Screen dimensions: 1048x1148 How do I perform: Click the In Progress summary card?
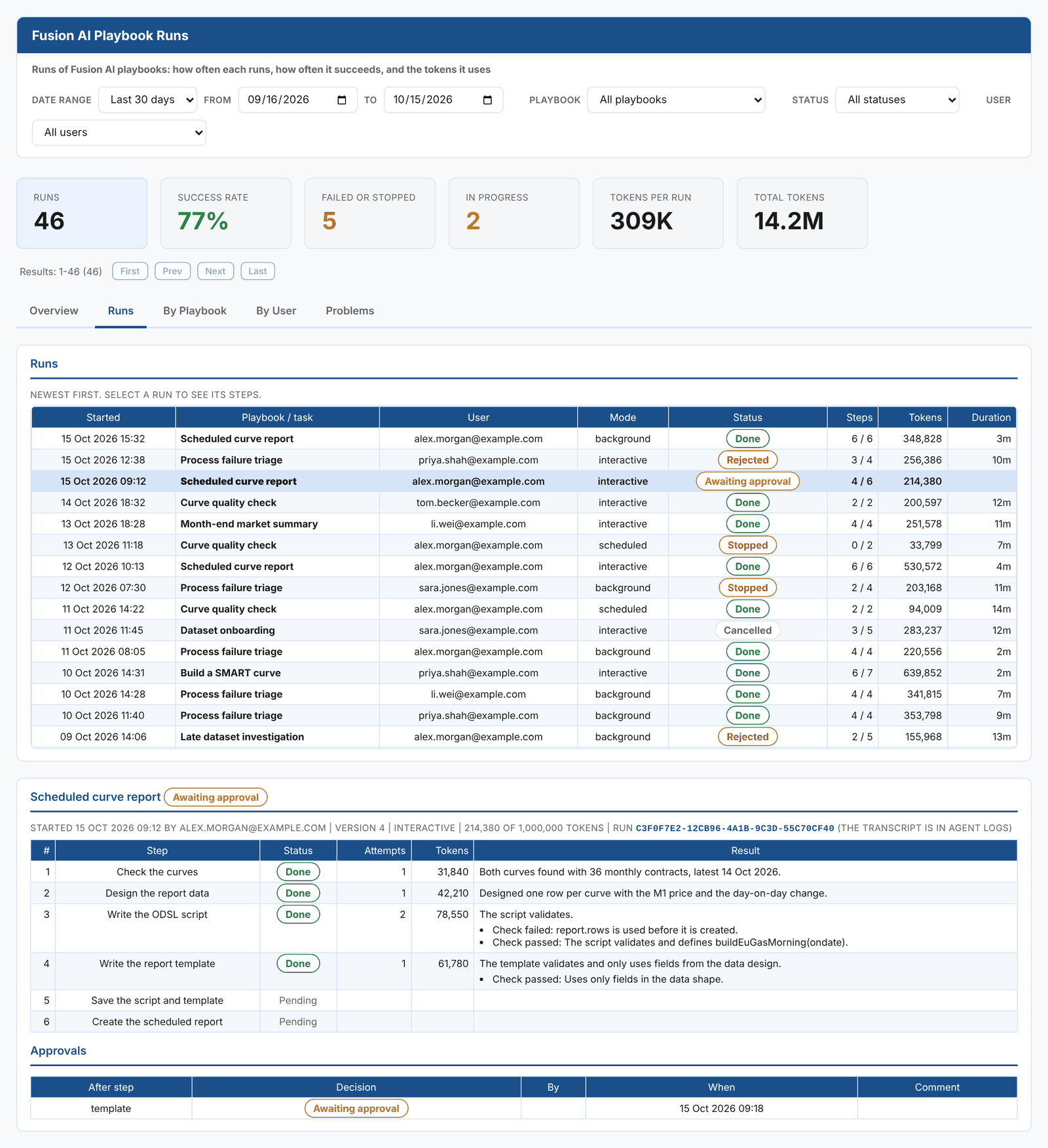pyautogui.click(x=514, y=214)
